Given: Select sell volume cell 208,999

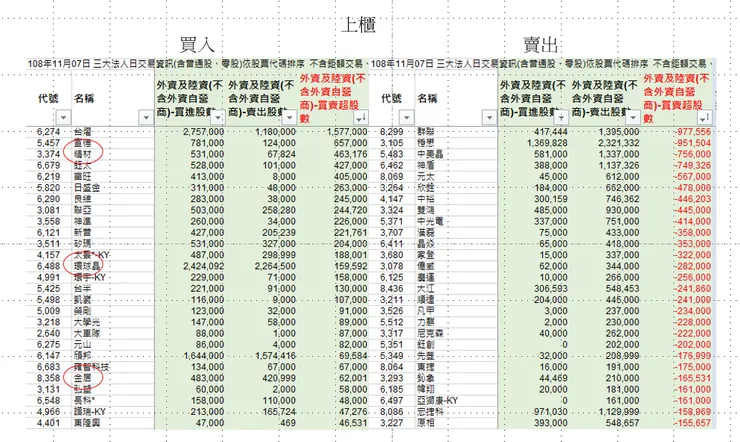Looking at the screenshot, I should point(622,356).
